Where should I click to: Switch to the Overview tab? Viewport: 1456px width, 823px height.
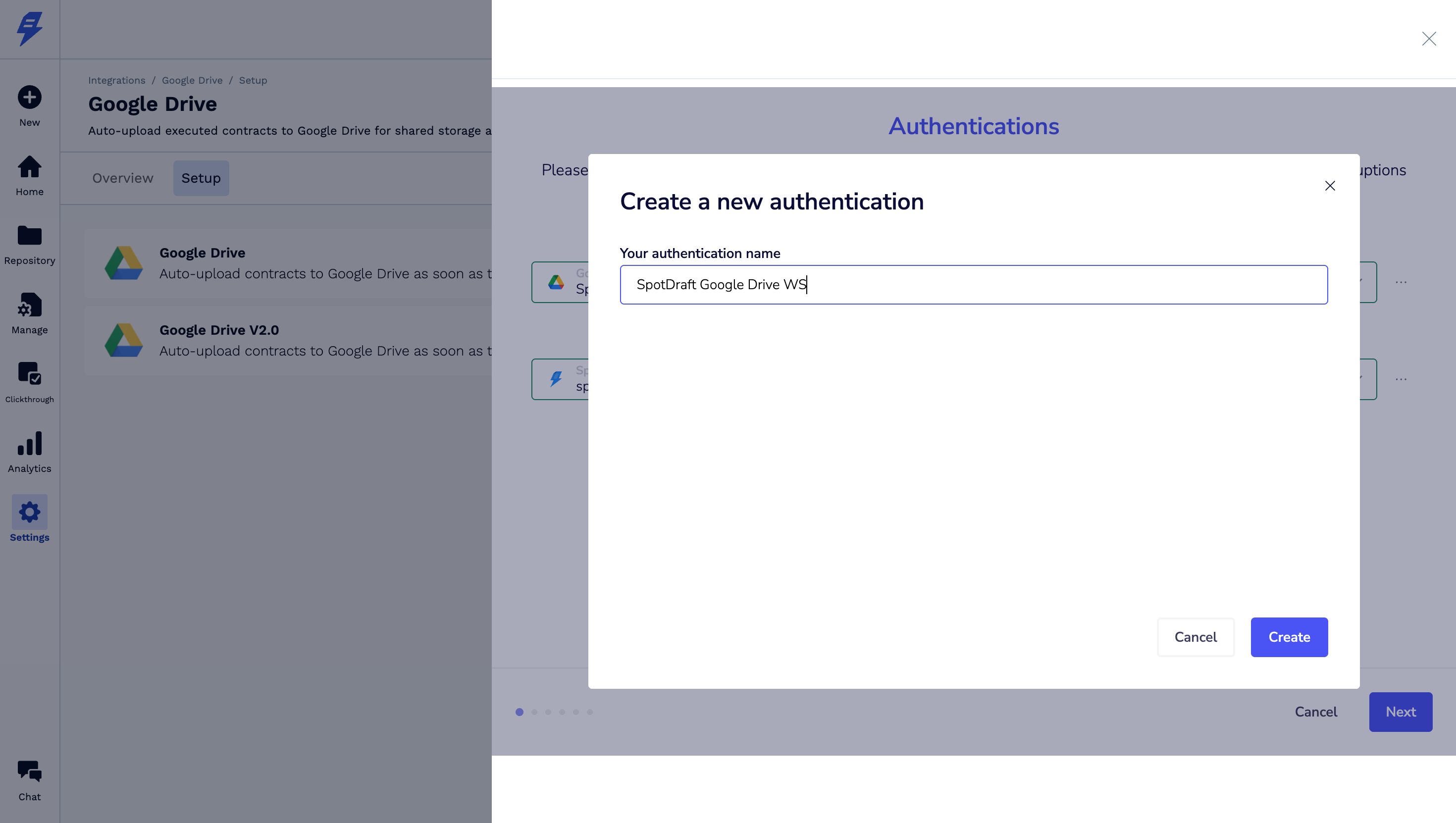tap(123, 178)
